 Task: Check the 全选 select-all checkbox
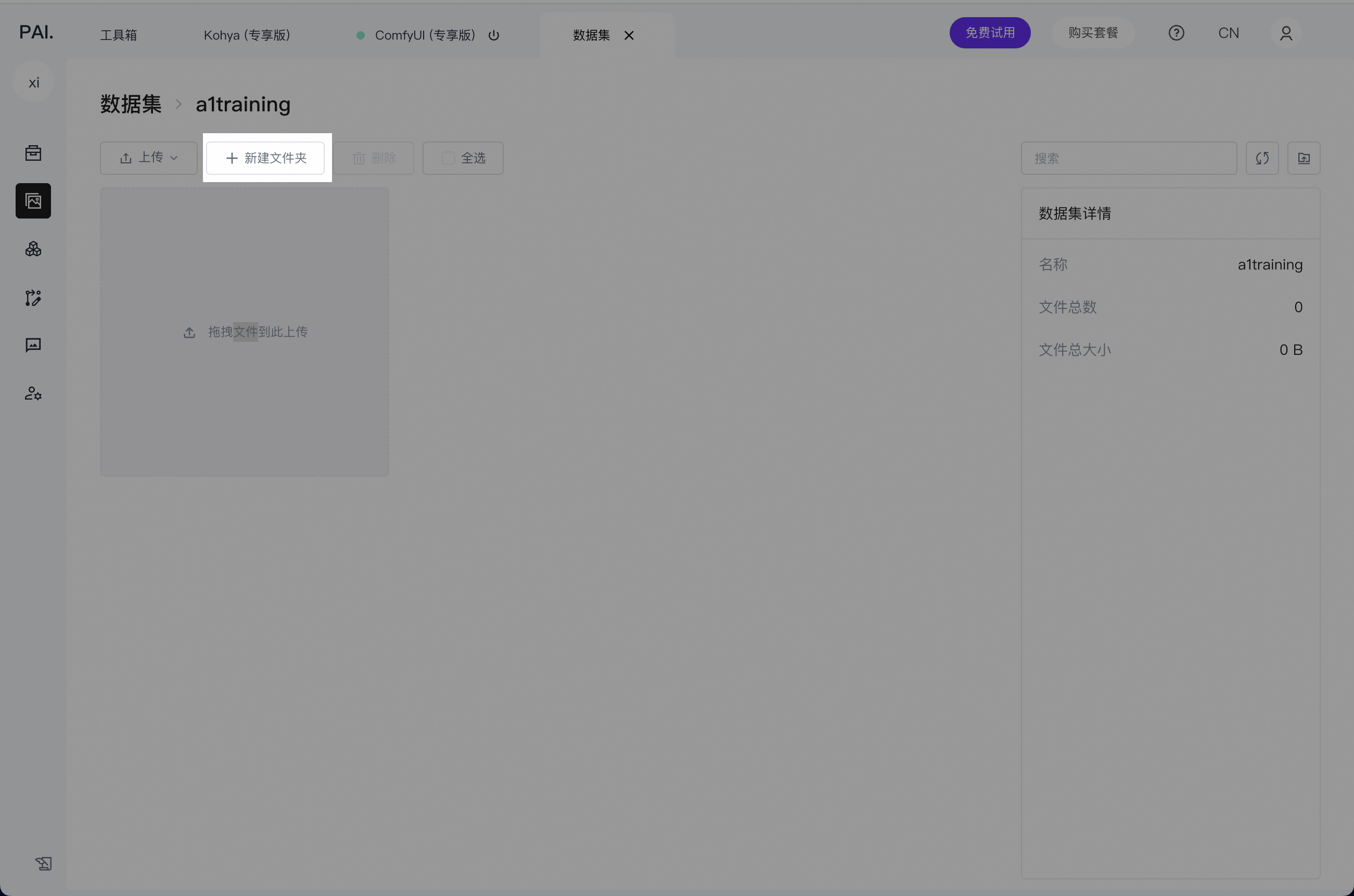point(449,158)
